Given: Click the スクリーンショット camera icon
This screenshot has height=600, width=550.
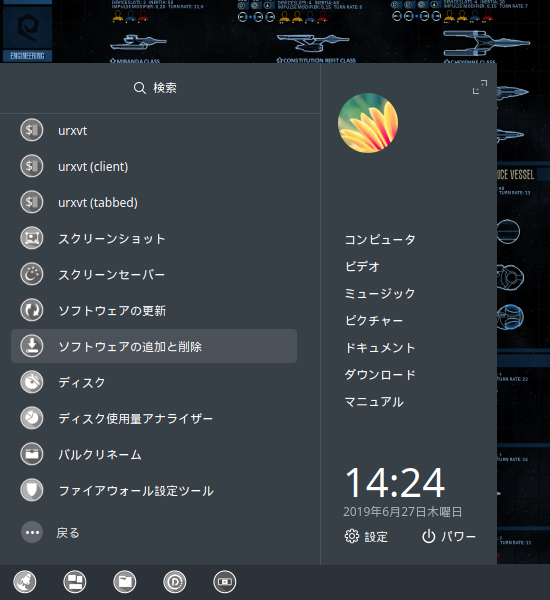Looking at the screenshot, I should pyautogui.click(x=32, y=238).
